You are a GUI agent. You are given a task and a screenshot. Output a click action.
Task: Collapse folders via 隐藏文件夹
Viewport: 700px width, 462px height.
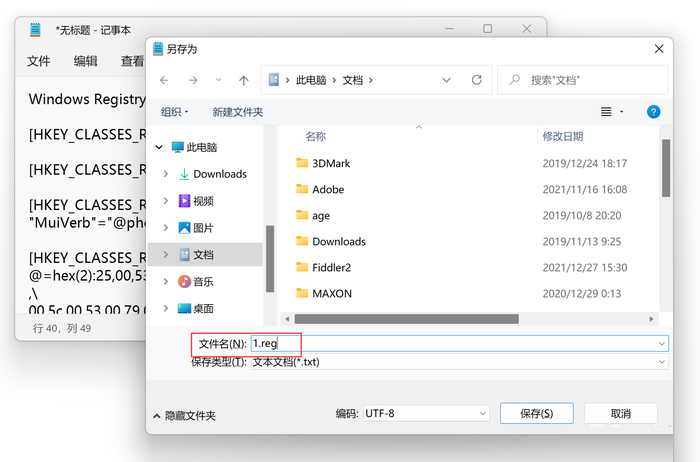tap(184, 416)
